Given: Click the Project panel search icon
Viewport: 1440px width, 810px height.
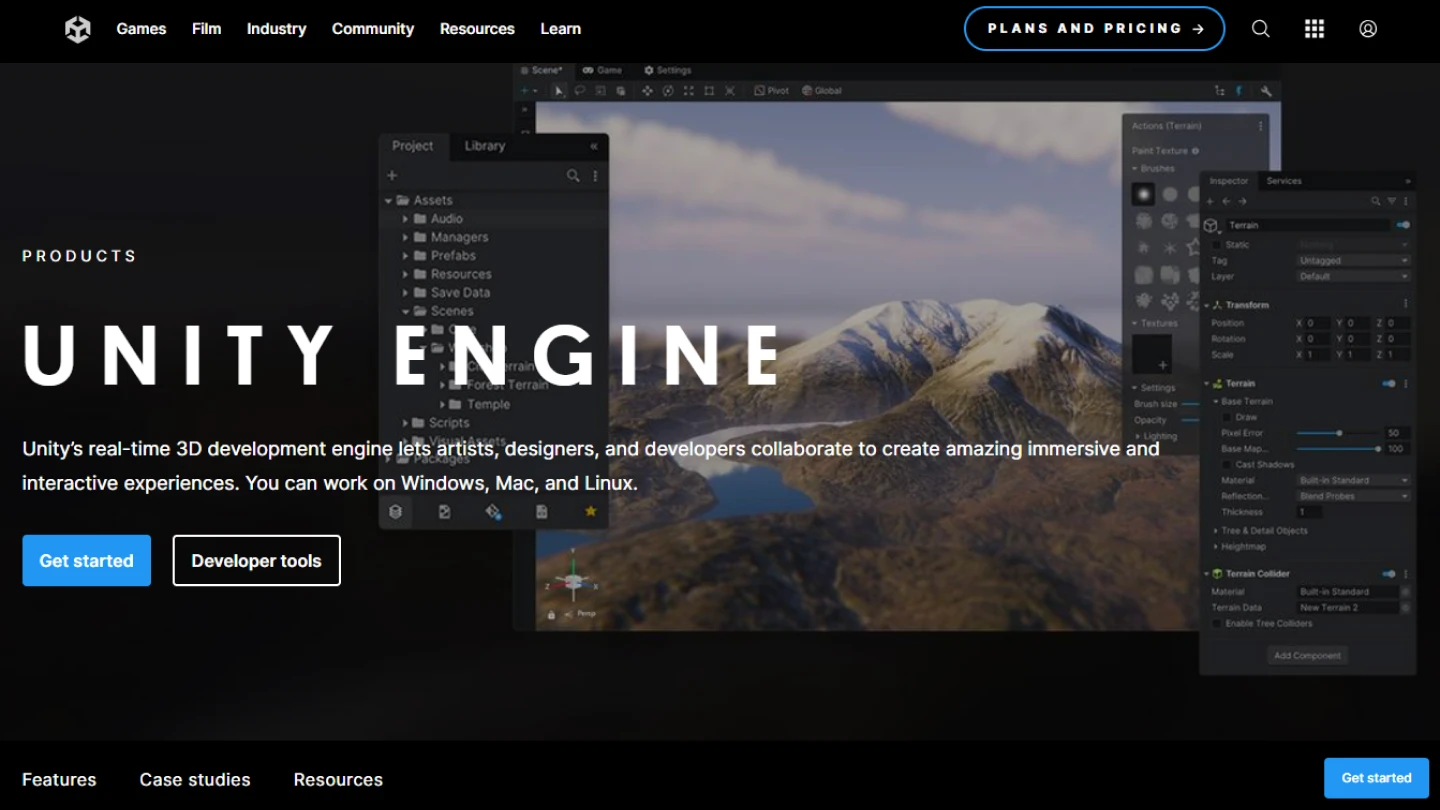Looking at the screenshot, I should pos(573,176).
